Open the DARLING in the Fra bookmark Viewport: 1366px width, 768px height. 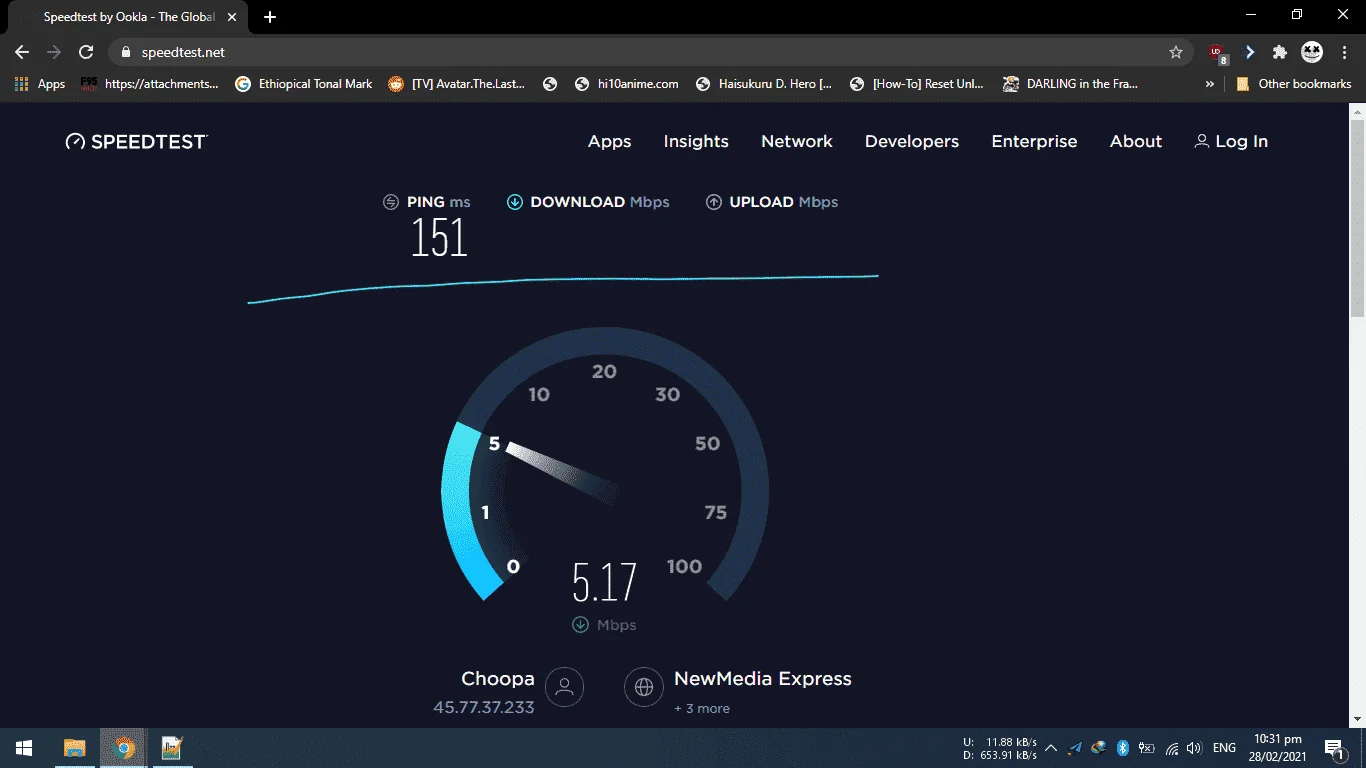1071,84
